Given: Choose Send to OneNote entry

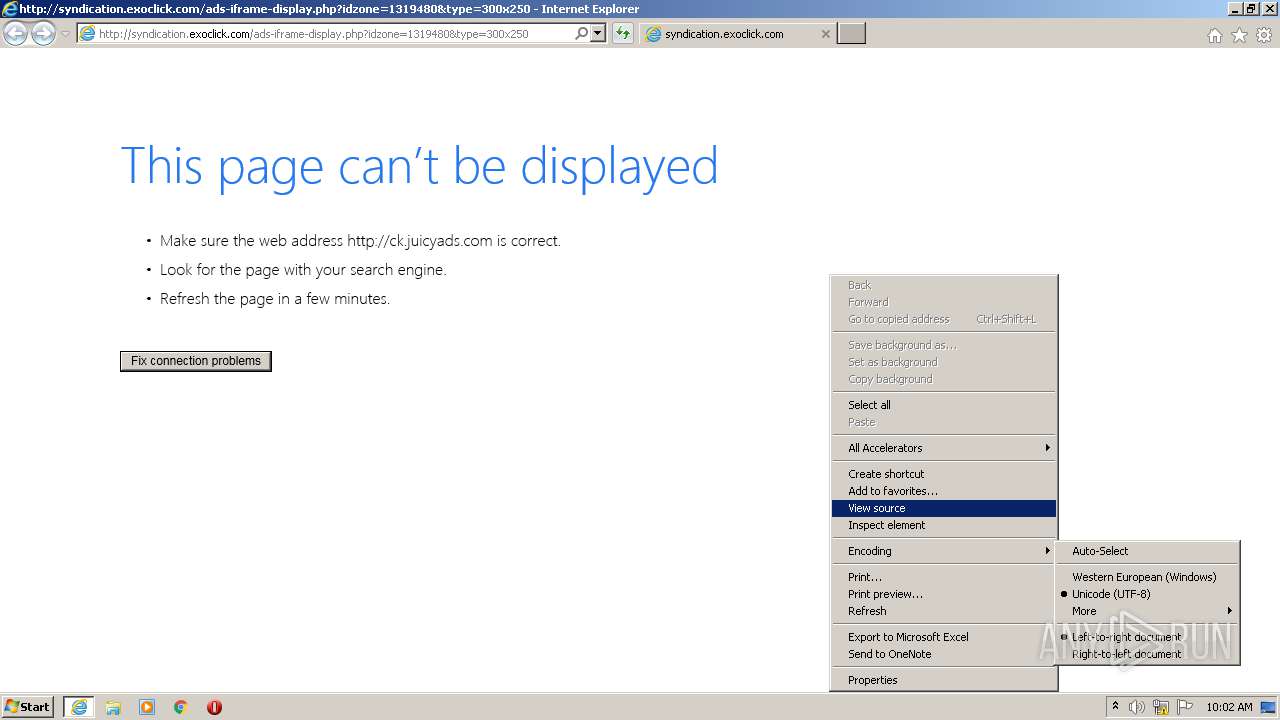Looking at the screenshot, I should [x=944, y=654].
